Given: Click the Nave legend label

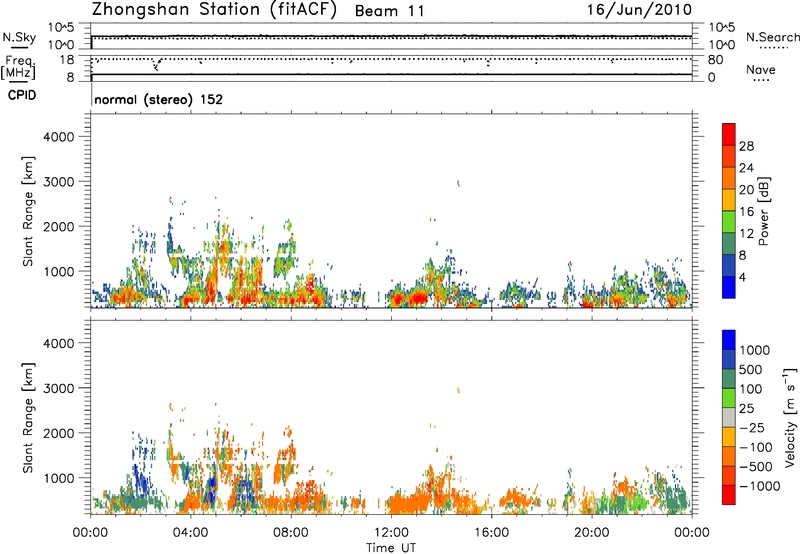Looking at the screenshot, I should [x=760, y=69].
